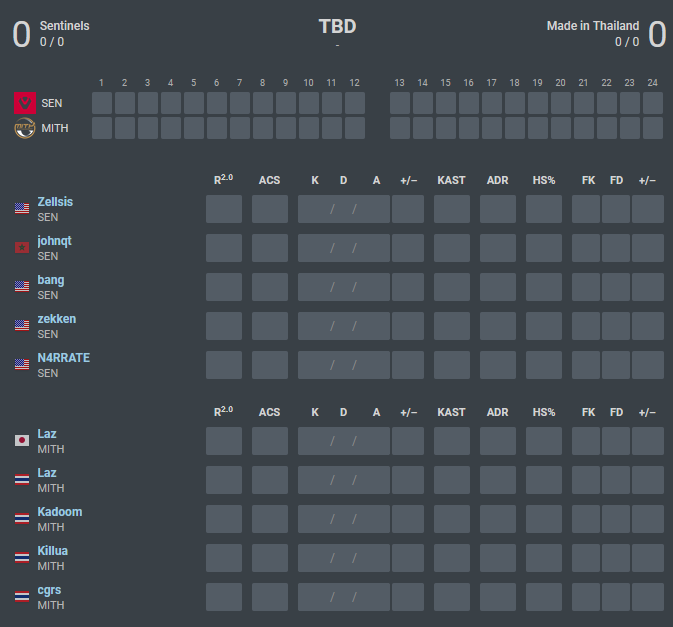Open johnqt player profile
The width and height of the screenshot is (673, 627).
(x=54, y=241)
